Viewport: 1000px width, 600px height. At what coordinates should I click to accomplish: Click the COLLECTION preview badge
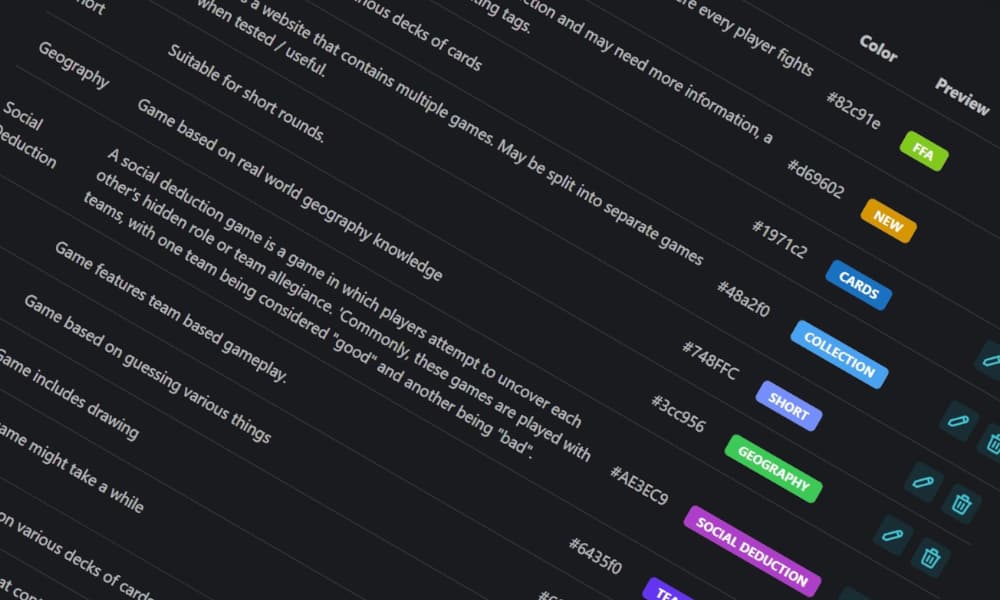pos(839,354)
